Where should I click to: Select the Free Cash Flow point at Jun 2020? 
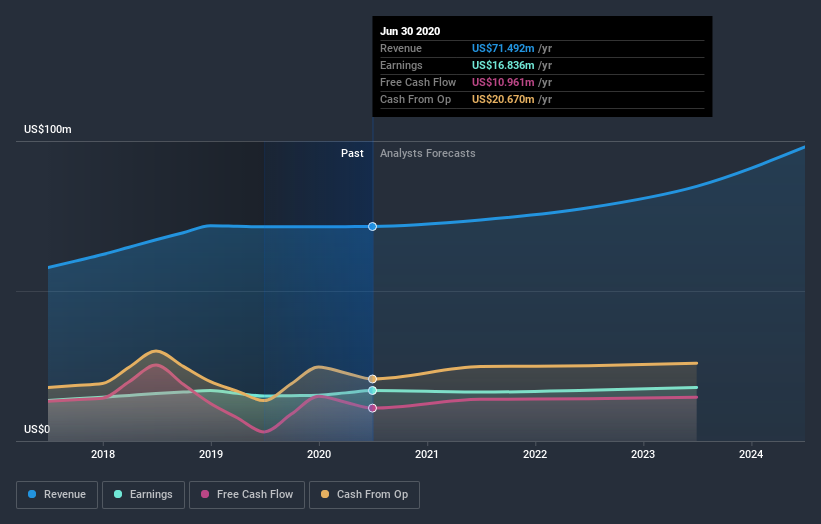tap(372, 408)
